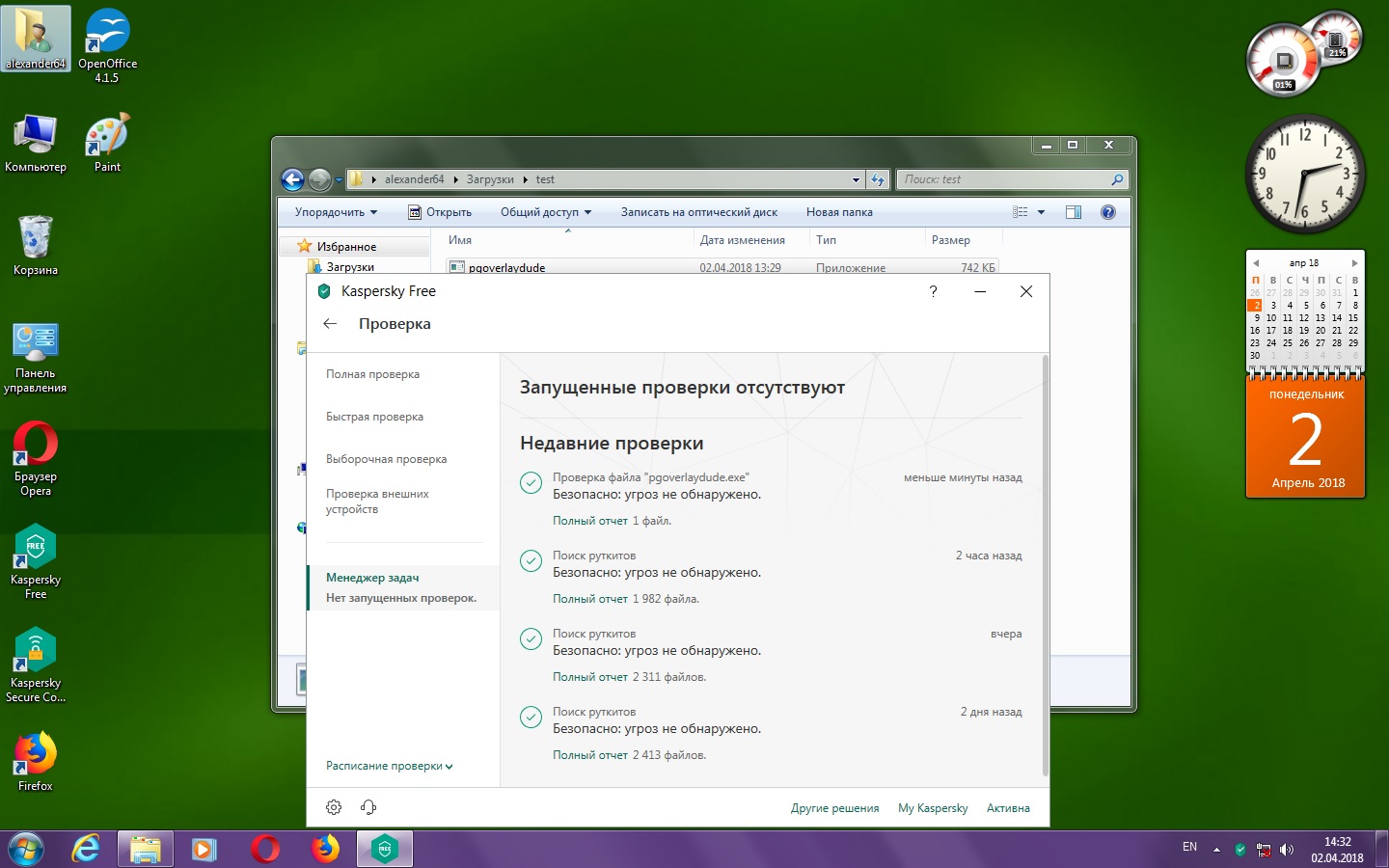Open Полный отчет for pgoverlaydude.exe scan
1389x868 pixels.
[x=589, y=521]
